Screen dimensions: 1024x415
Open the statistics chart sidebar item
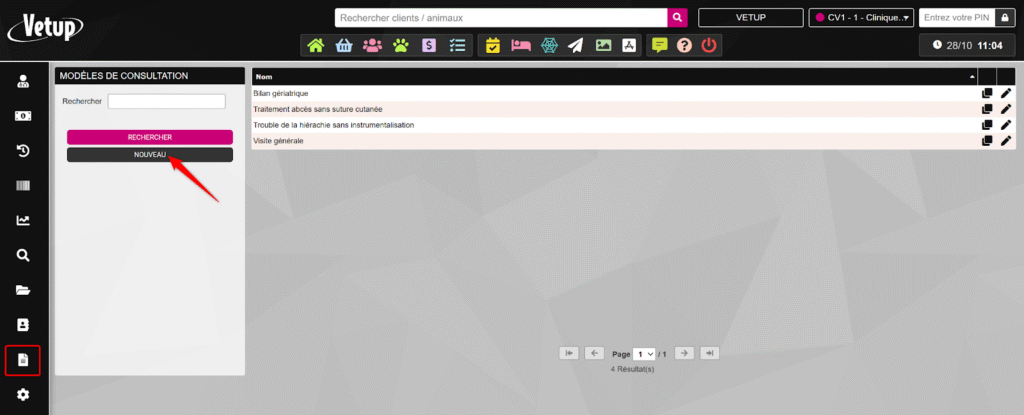pyautogui.click(x=23, y=221)
